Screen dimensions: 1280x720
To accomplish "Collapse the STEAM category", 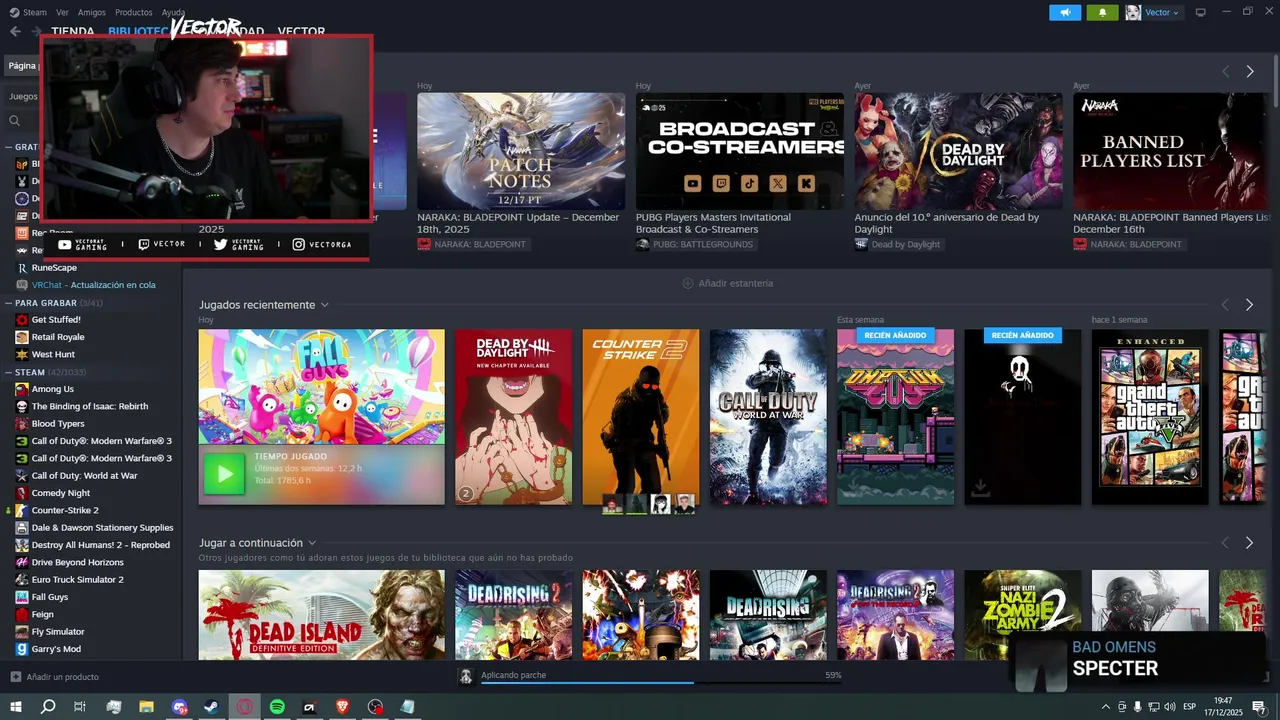I will (9, 372).
